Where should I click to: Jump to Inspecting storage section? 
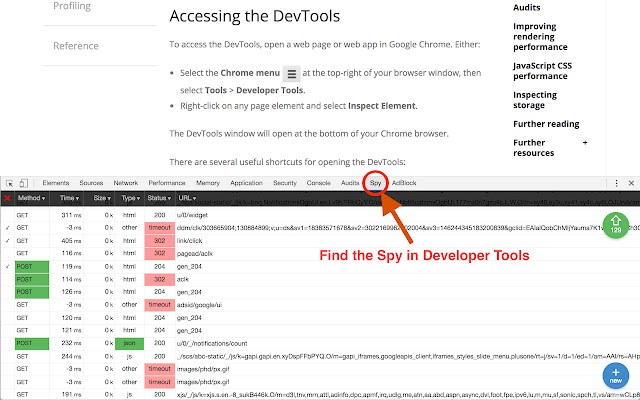pyautogui.click(x=535, y=100)
